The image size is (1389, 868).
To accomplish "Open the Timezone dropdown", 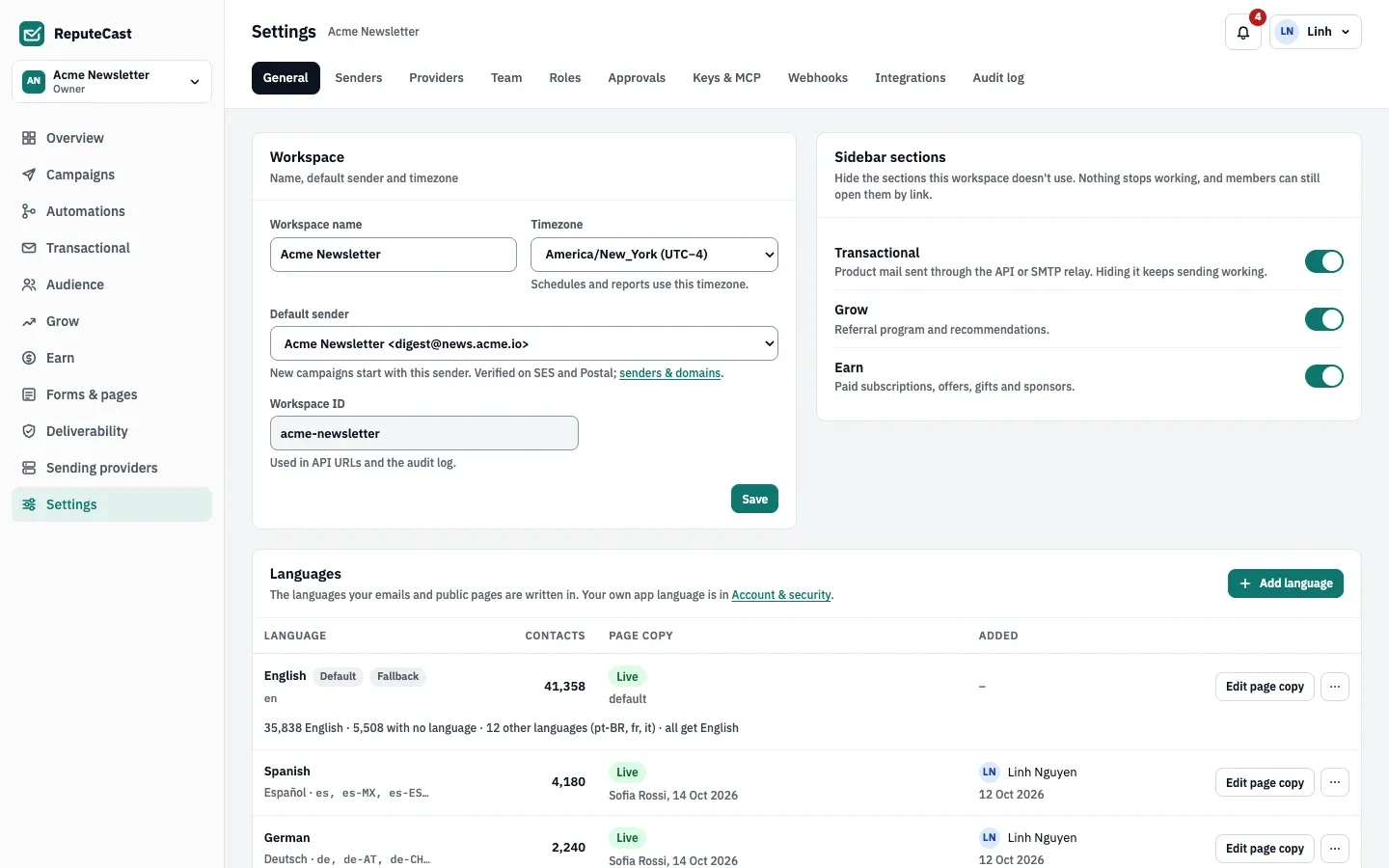I will click(654, 255).
